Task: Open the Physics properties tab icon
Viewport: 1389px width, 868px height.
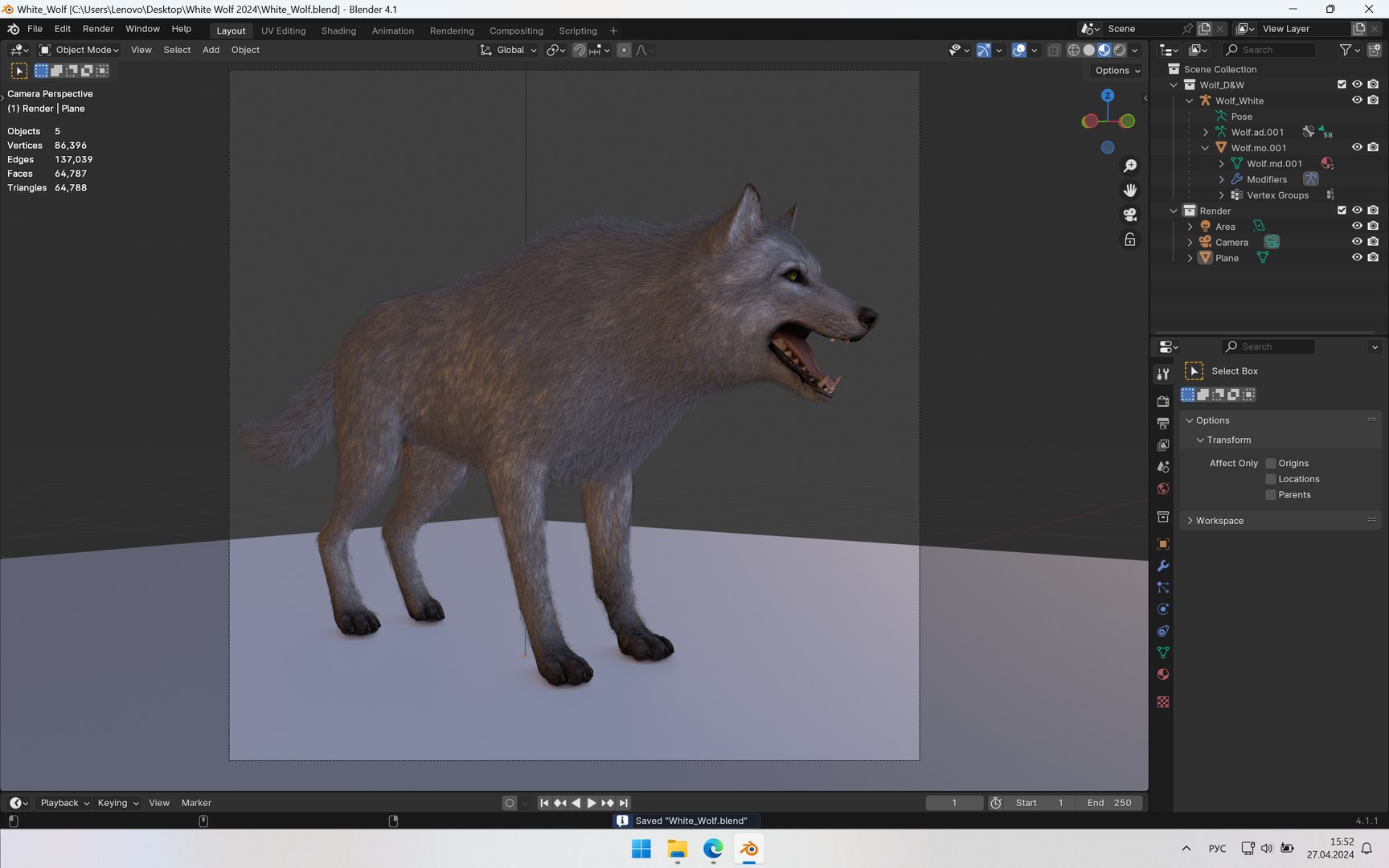Action: click(1163, 609)
